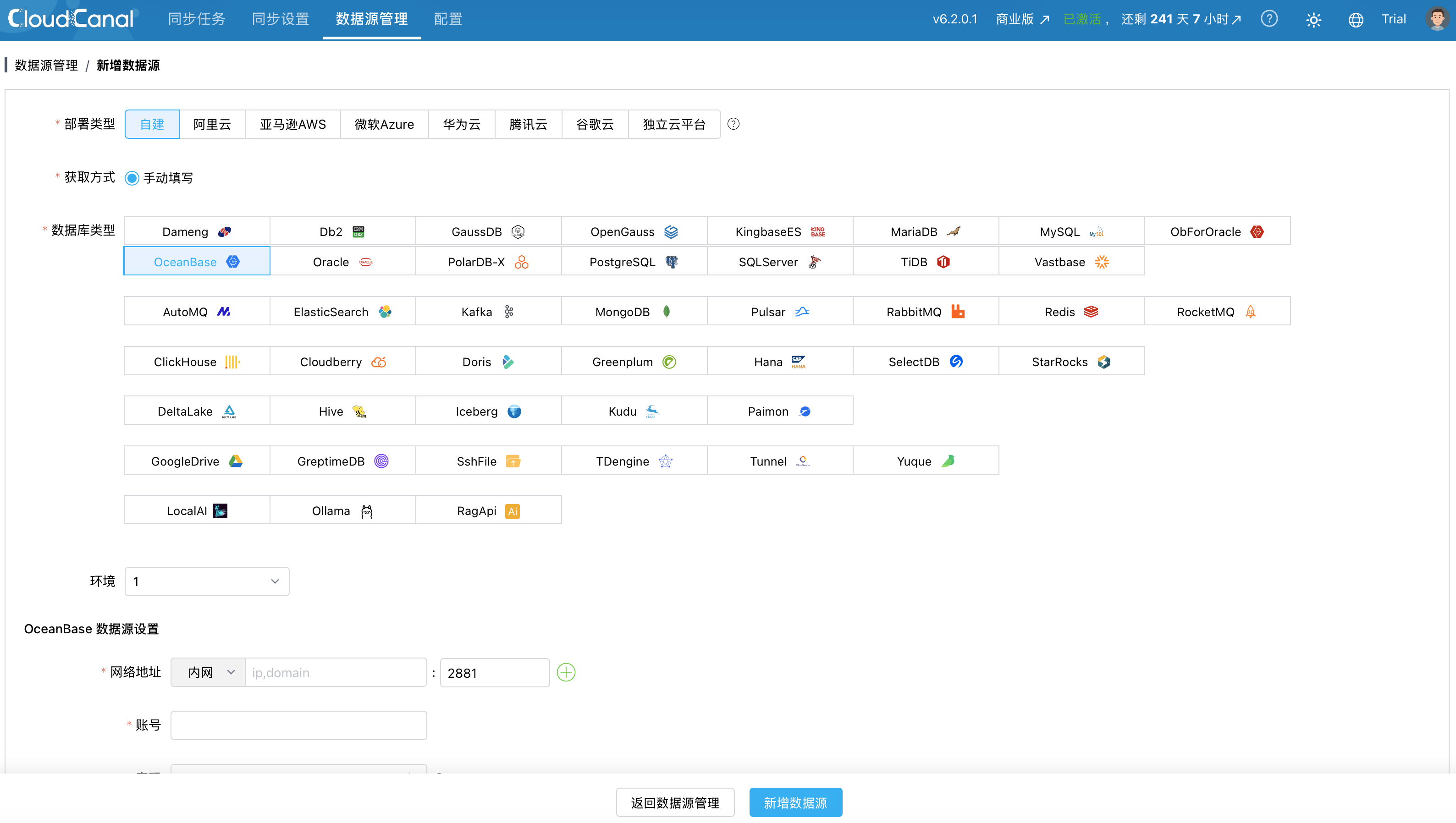Image resolution: width=1456 pixels, height=823 pixels.
Task: Pick the GaussDB database type
Action: [x=489, y=231]
